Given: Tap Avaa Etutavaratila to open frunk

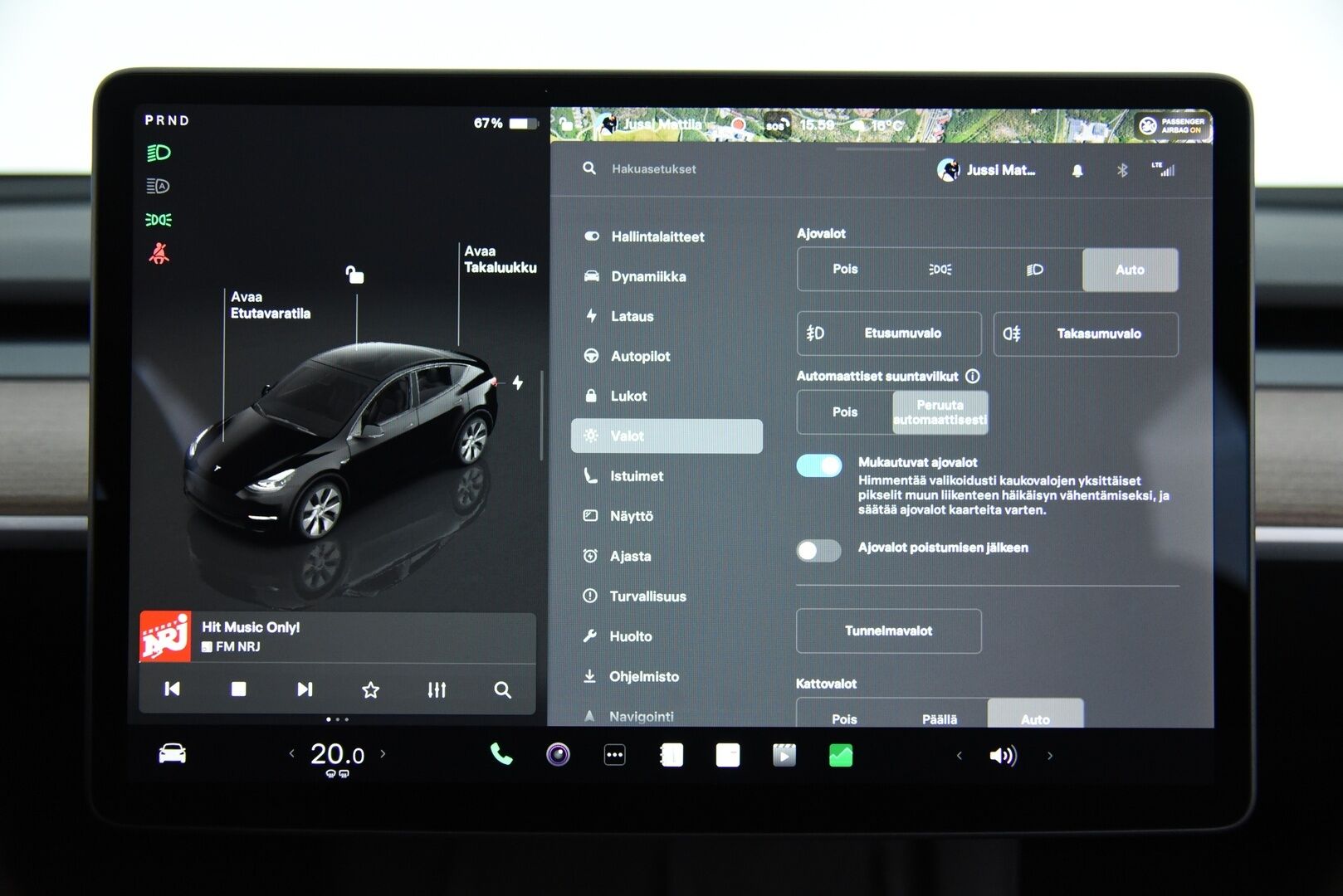Looking at the screenshot, I should tap(271, 305).
